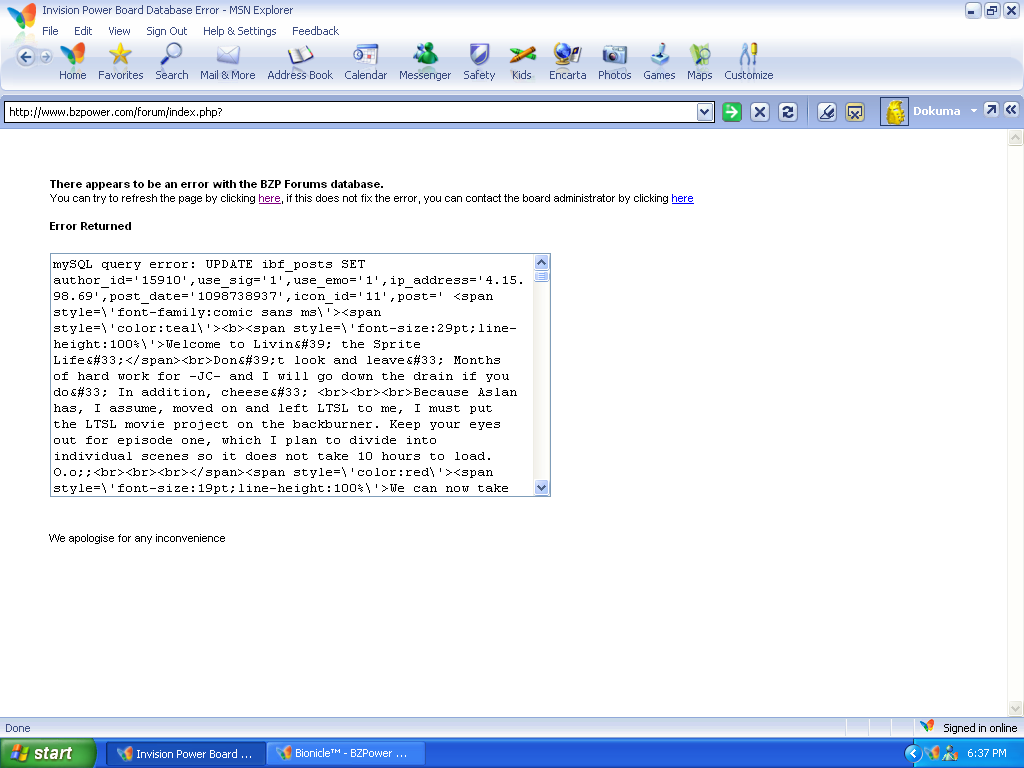This screenshot has height=768, width=1024.
Task: Open the File menu
Action: [x=50, y=31]
